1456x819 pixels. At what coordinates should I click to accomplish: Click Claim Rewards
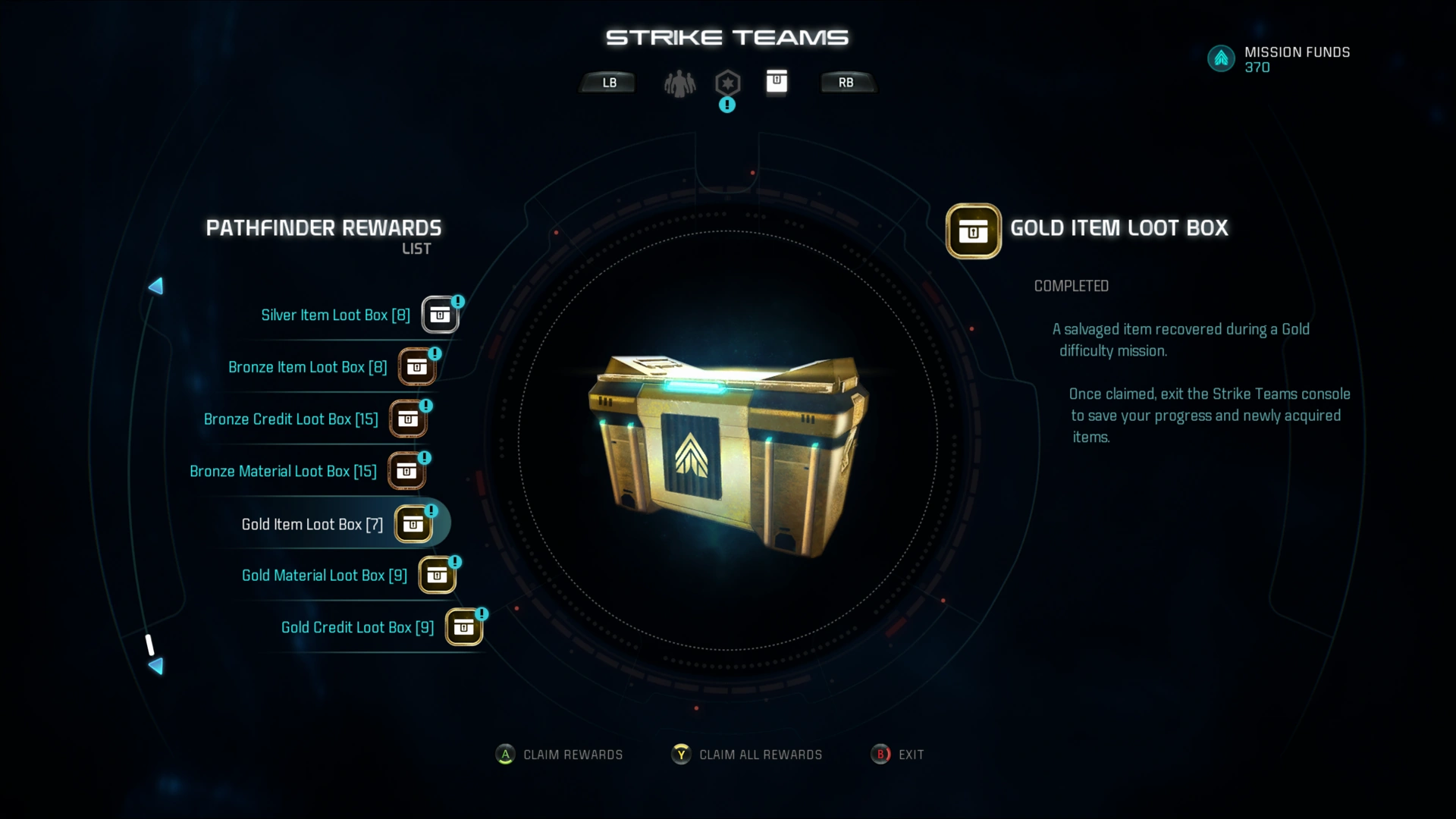(560, 755)
